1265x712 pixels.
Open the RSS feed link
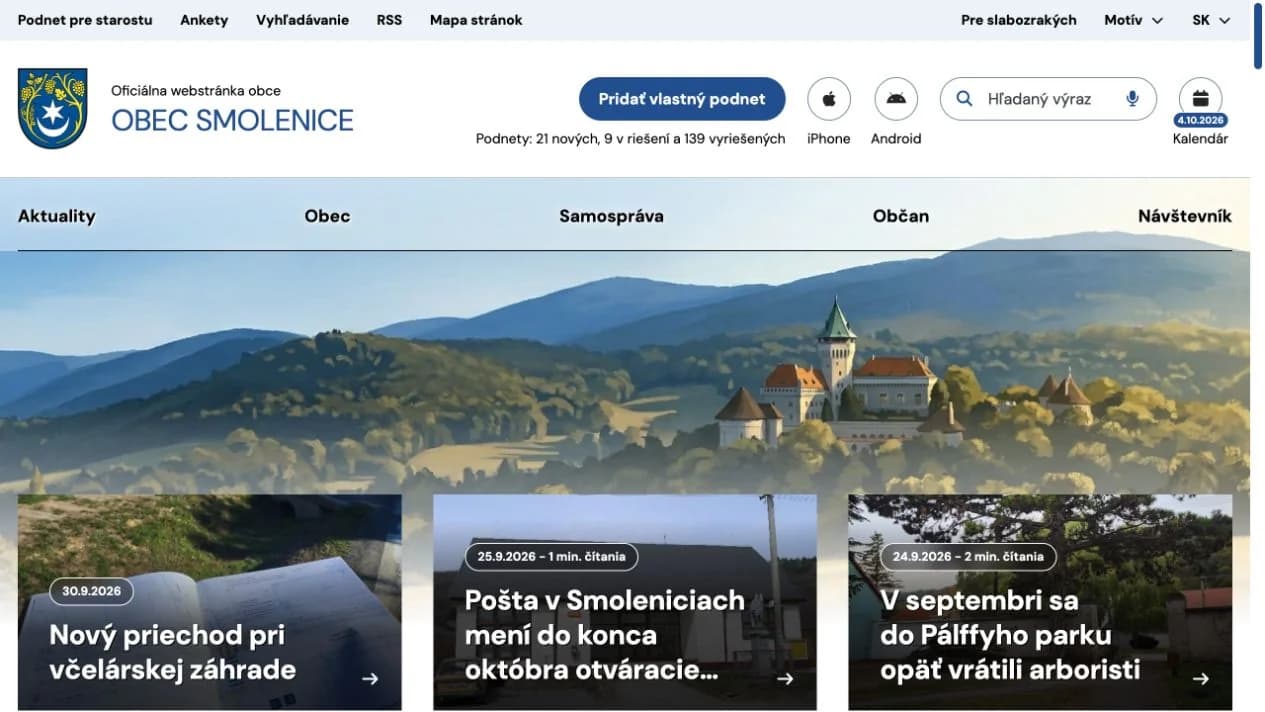coord(389,20)
